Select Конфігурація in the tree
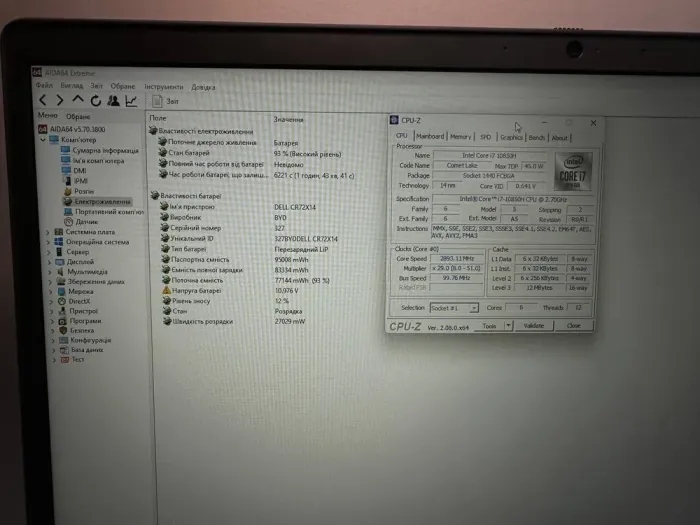 tap(91, 340)
